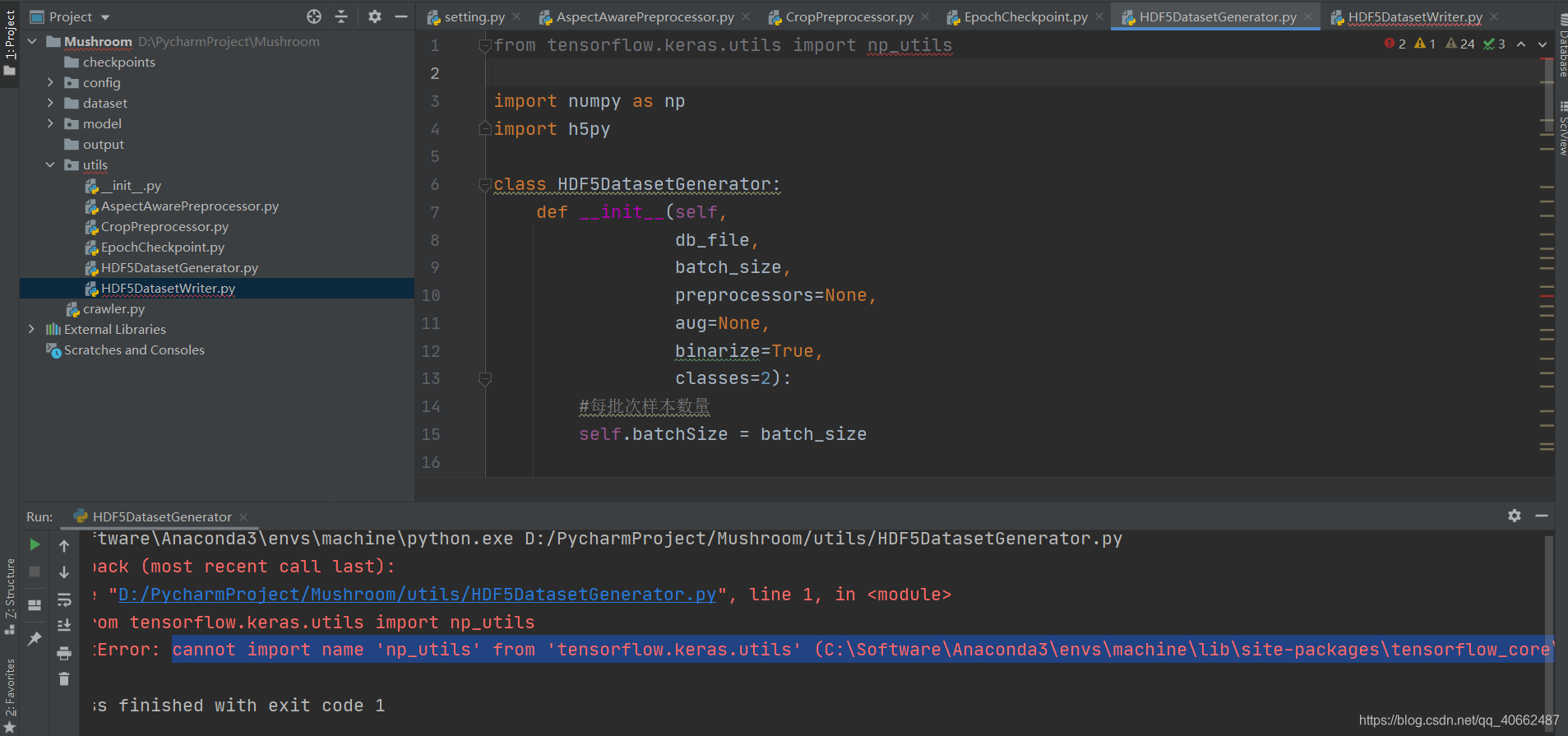Close the HDF5DatasetGenerator.py editor tab
Image resolution: width=1568 pixels, height=736 pixels.
pos(1308,16)
